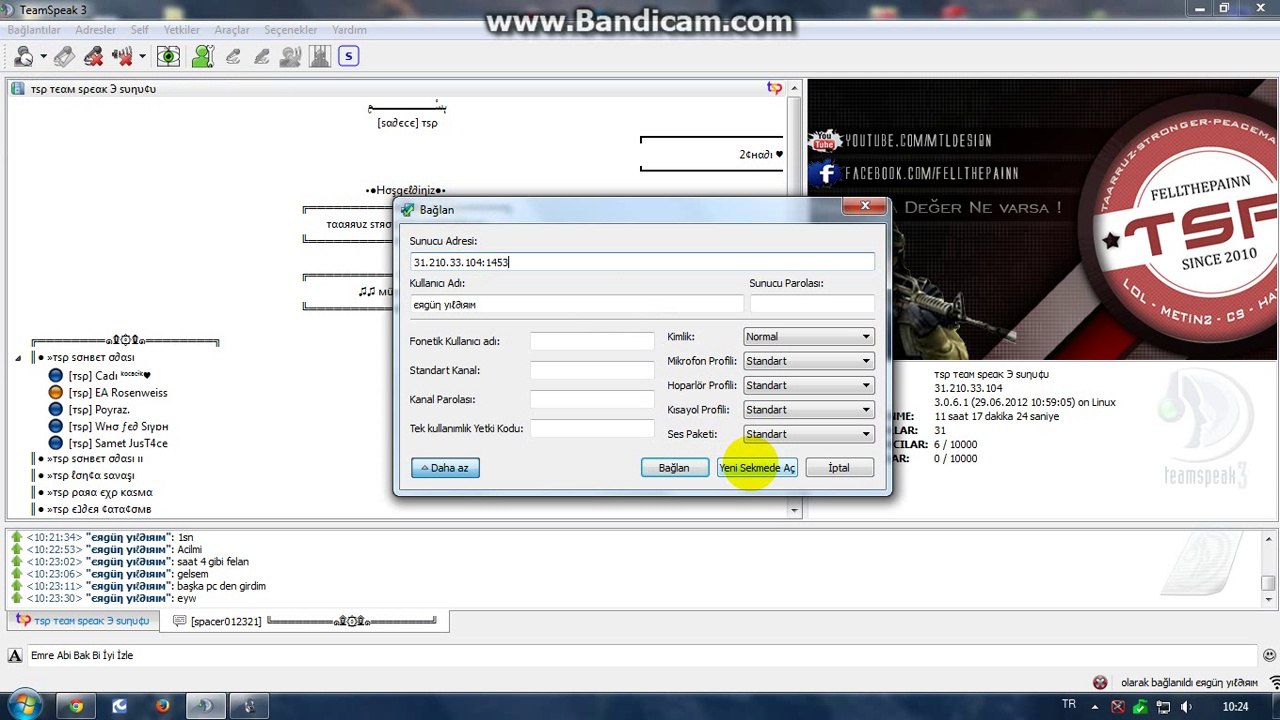The height and width of the screenshot is (720, 1280).
Task: Click the Disconnect plug toolbar icon
Action: 65,57
